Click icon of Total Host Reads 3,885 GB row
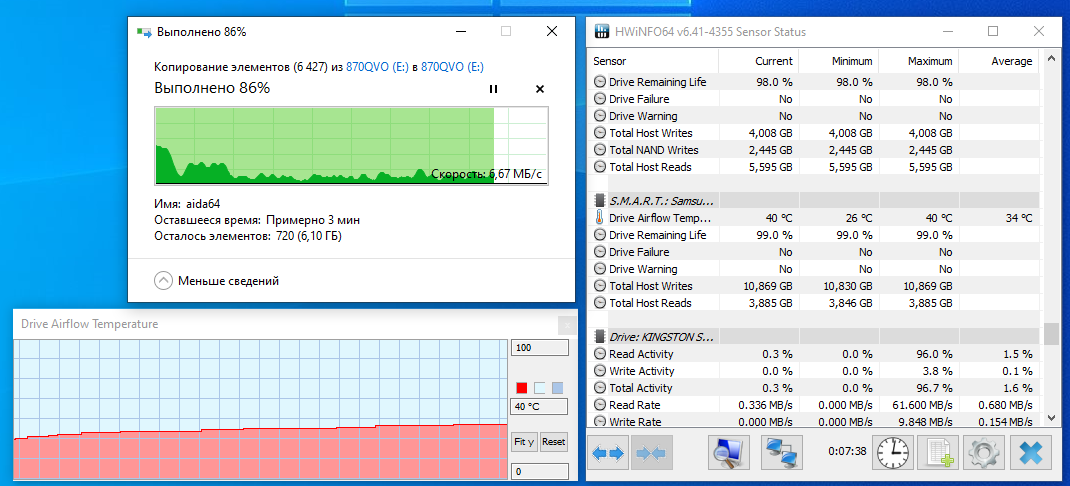The width and height of the screenshot is (1070, 486). coord(600,303)
